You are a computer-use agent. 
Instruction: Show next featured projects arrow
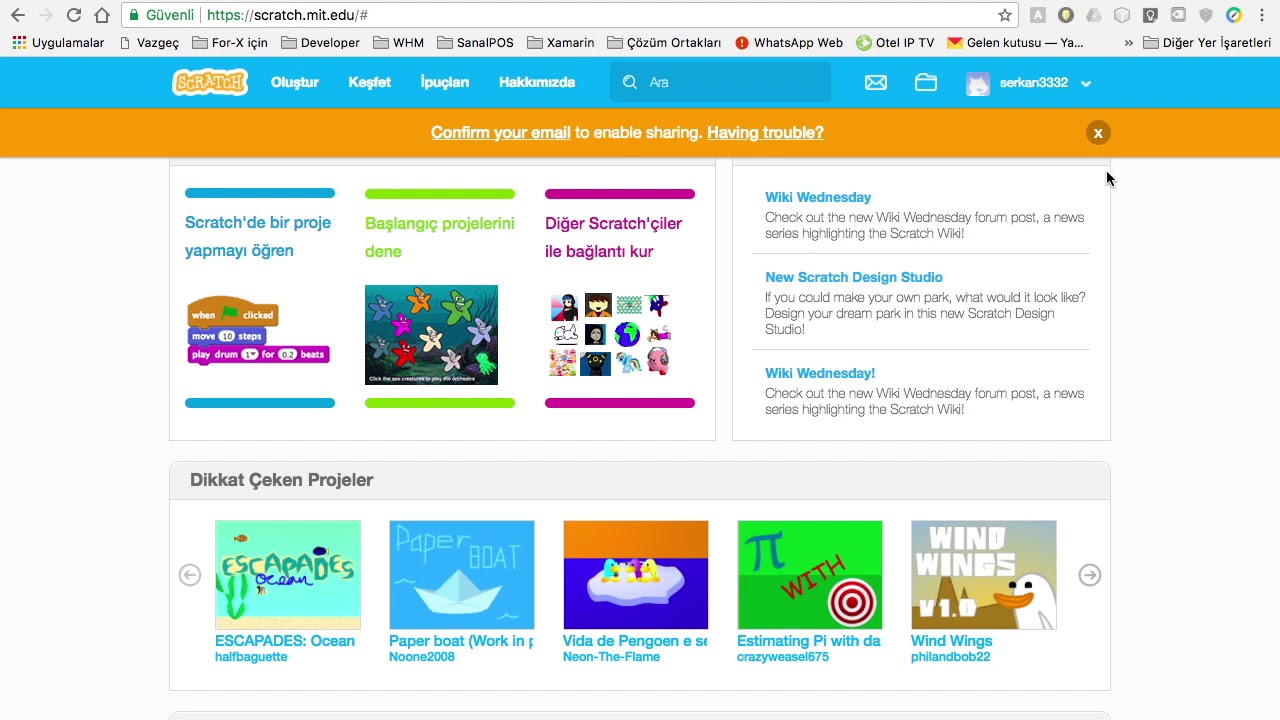pyautogui.click(x=1090, y=575)
